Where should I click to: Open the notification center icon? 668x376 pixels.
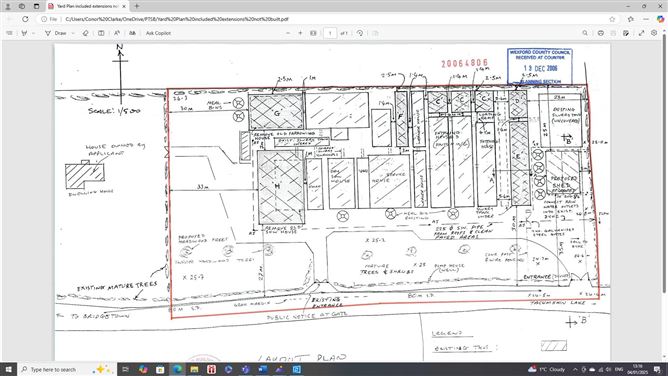657,369
